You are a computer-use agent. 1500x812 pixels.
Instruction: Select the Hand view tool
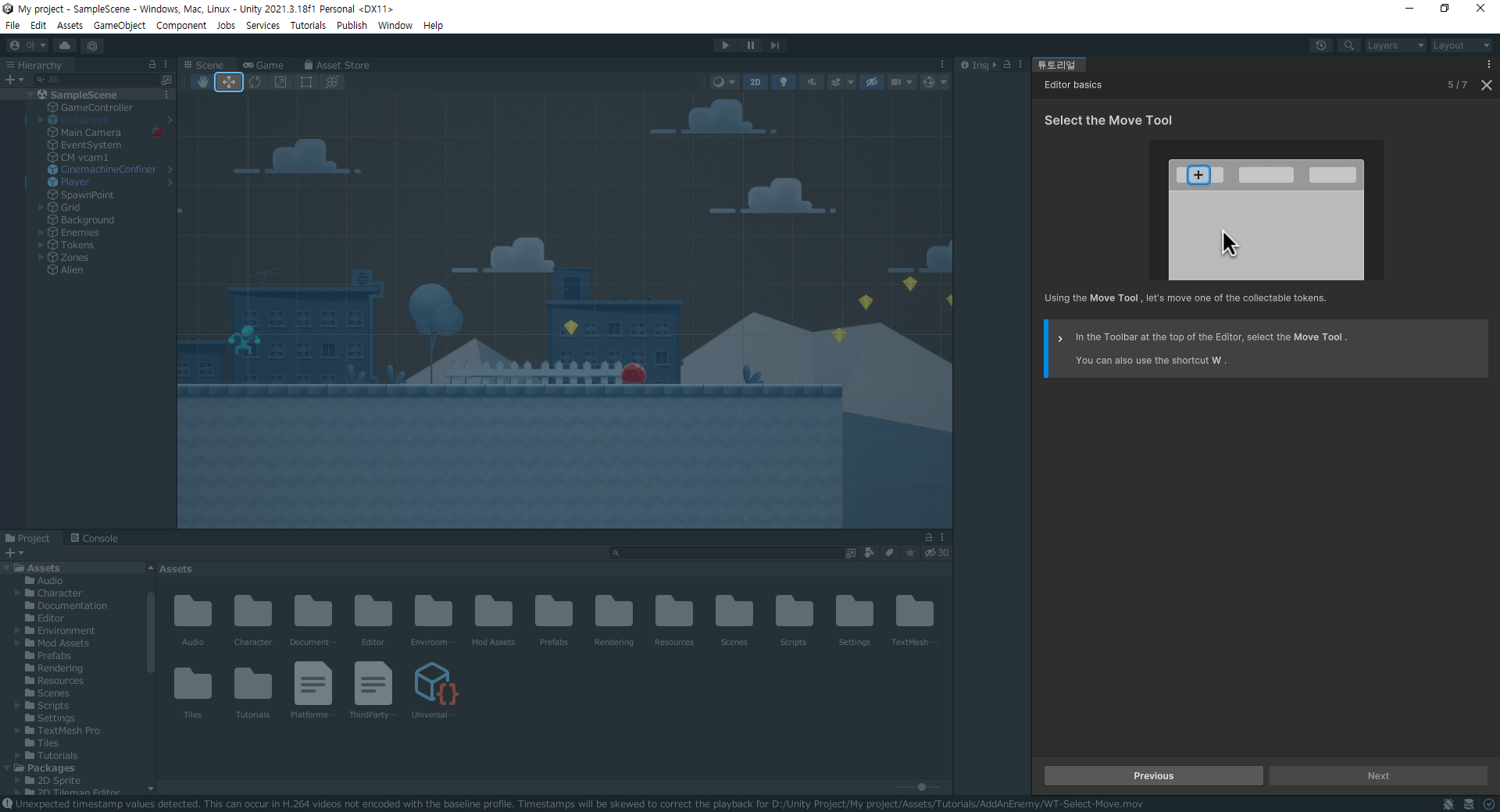(202, 82)
